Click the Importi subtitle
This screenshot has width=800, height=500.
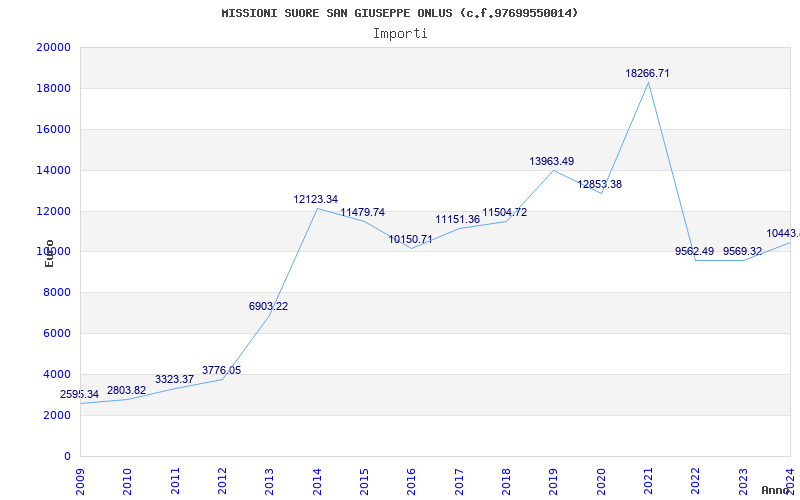tap(400, 34)
